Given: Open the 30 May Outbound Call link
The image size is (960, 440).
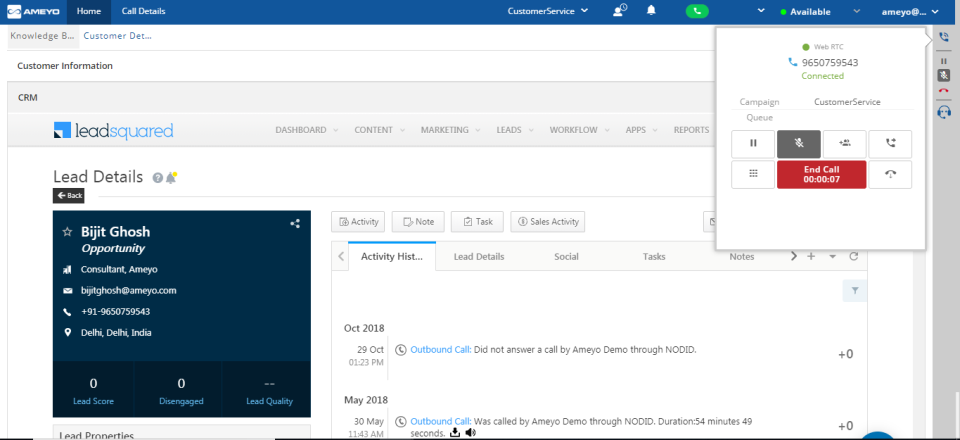Looking at the screenshot, I should (441, 422).
